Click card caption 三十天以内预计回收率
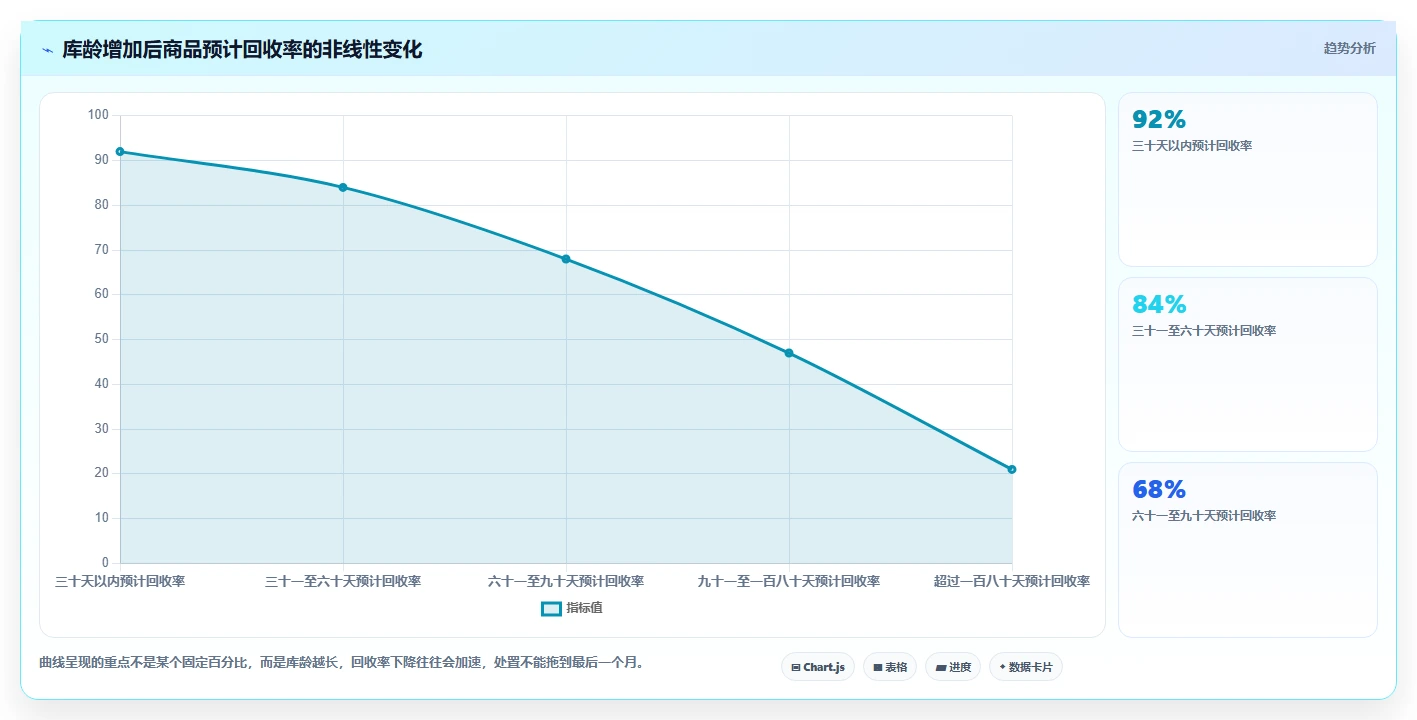Screen dimensions: 1417x720 click(1192, 146)
